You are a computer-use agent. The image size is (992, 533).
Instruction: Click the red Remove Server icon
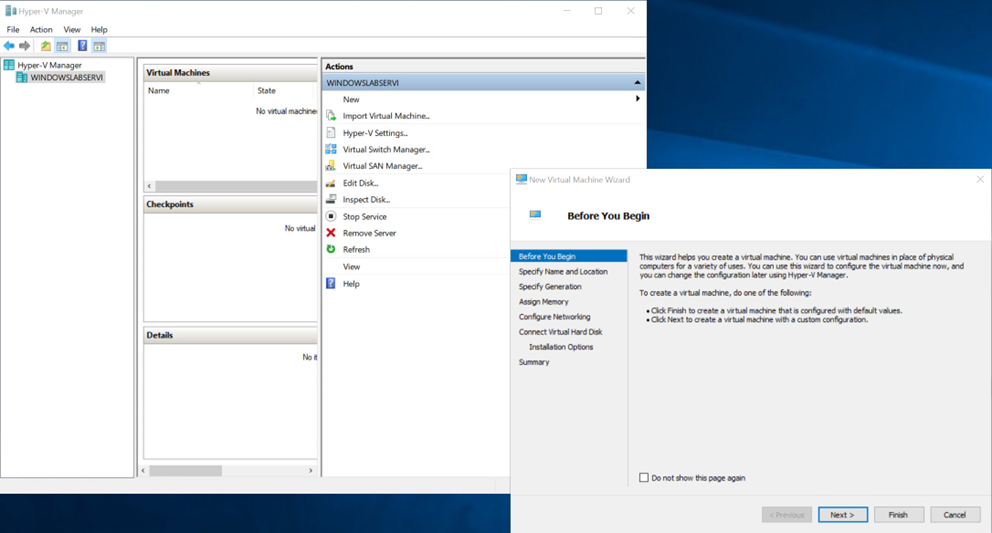click(x=331, y=233)
